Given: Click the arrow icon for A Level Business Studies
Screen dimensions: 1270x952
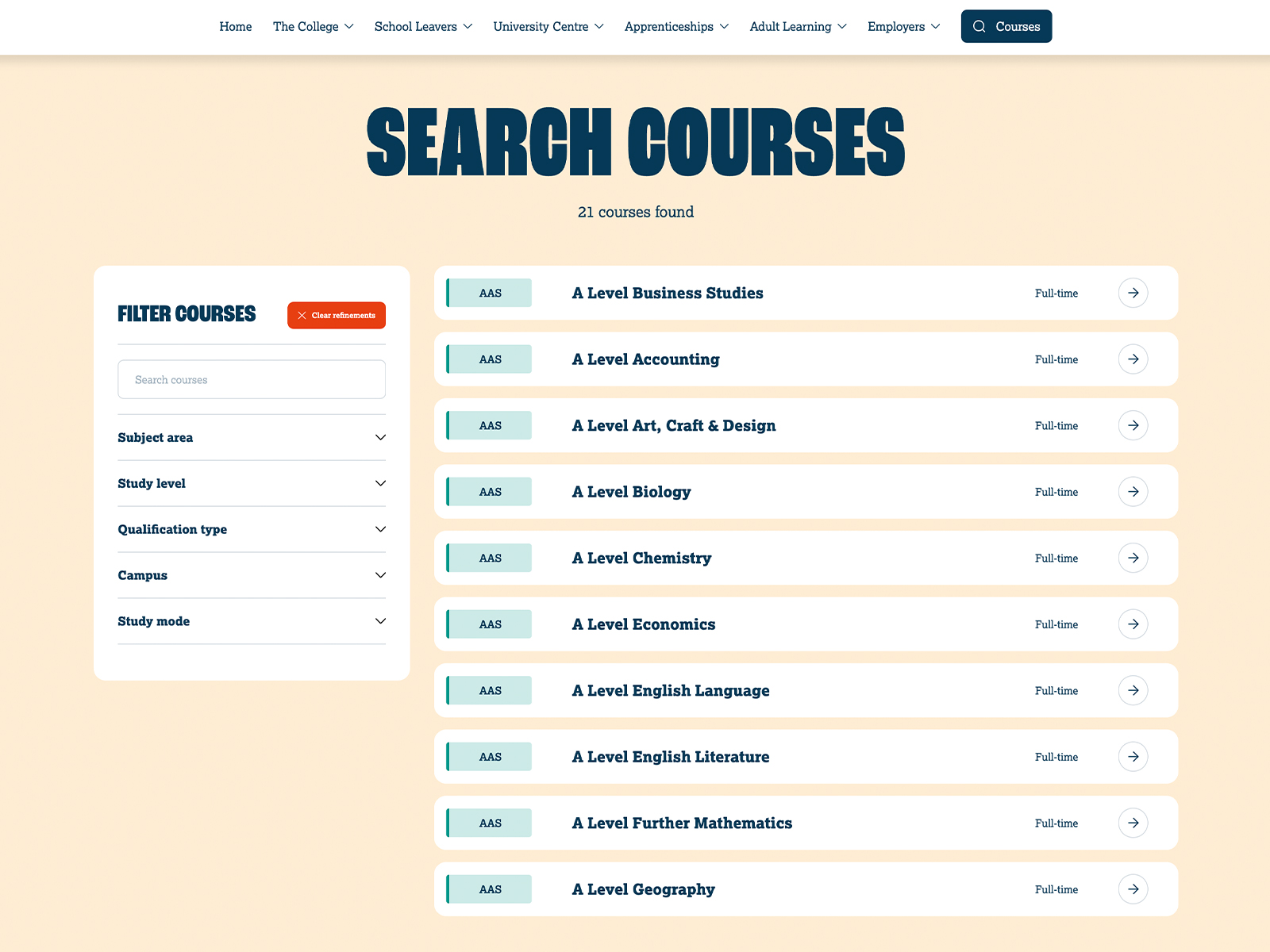Looking at the screenshot, I should 1133,293.
